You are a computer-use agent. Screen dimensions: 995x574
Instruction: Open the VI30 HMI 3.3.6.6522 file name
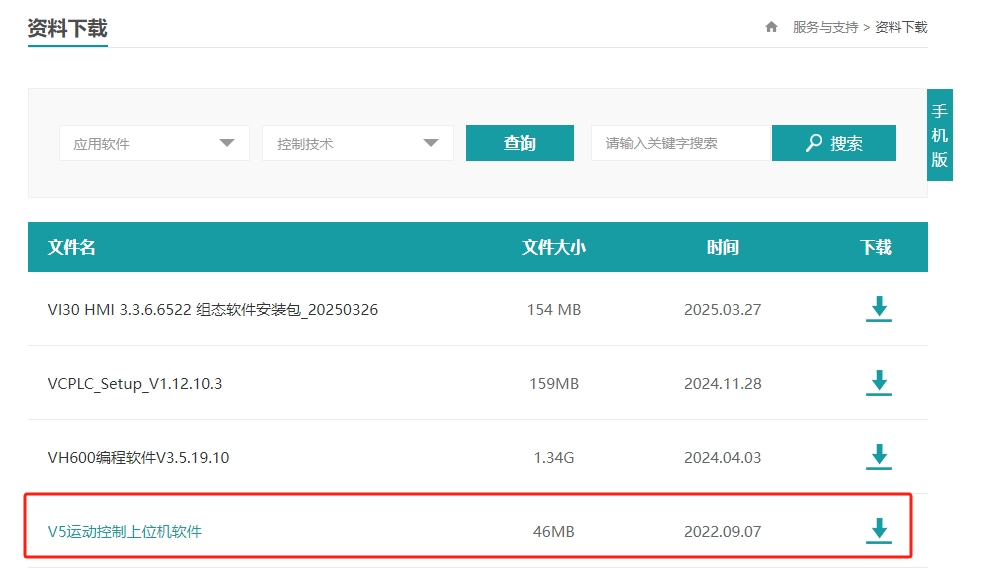tap(213, 309)
